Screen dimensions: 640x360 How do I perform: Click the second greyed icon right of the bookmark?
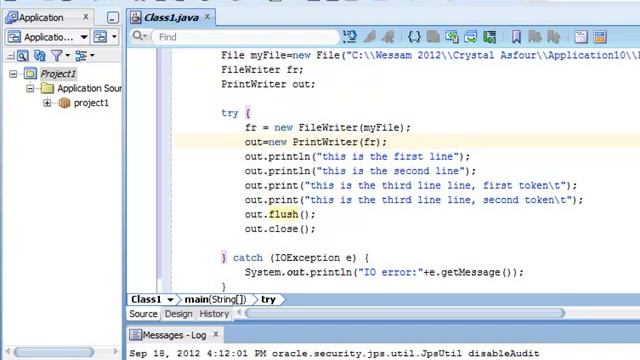pyautogui.click(x=553, y=37)
